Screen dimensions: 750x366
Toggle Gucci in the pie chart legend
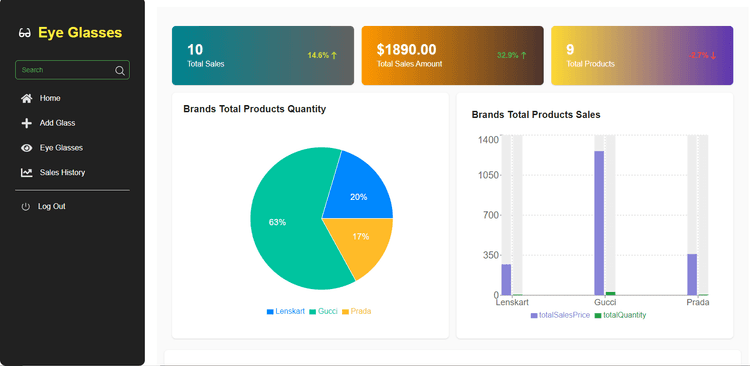pyautogui.click(x=323, y=311)
